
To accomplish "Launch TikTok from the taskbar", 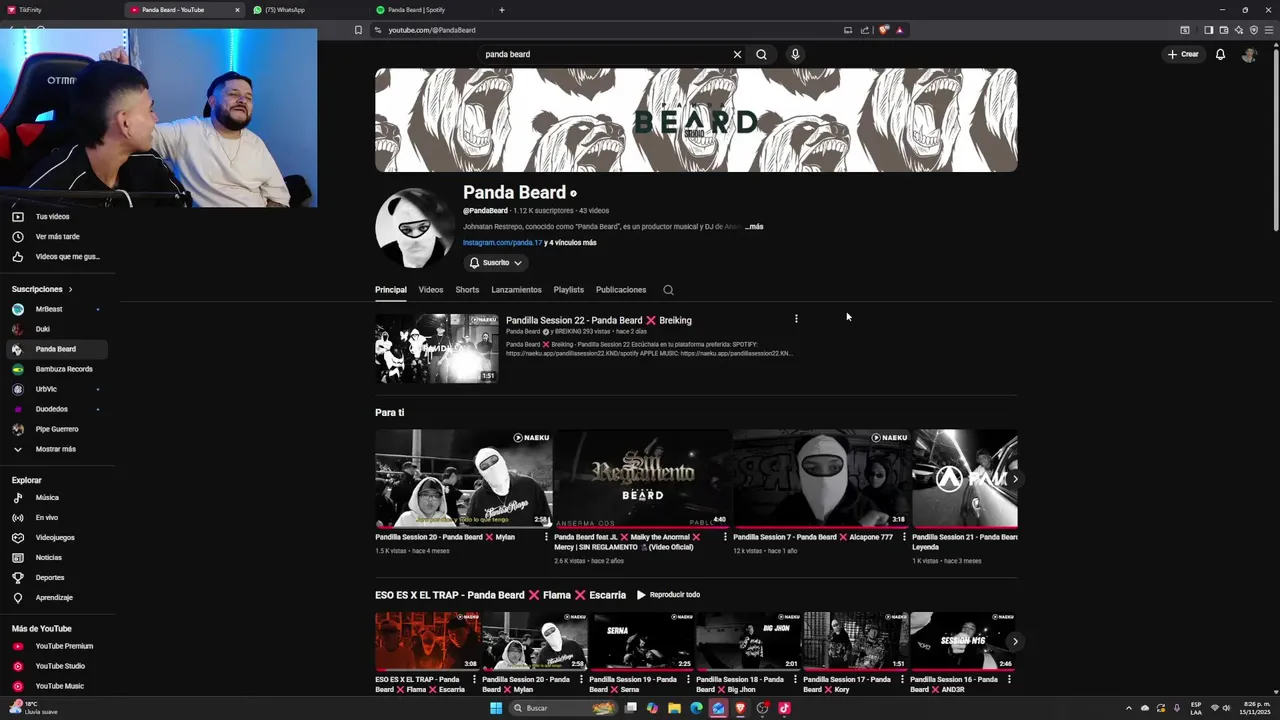I will tap(784, 708).
